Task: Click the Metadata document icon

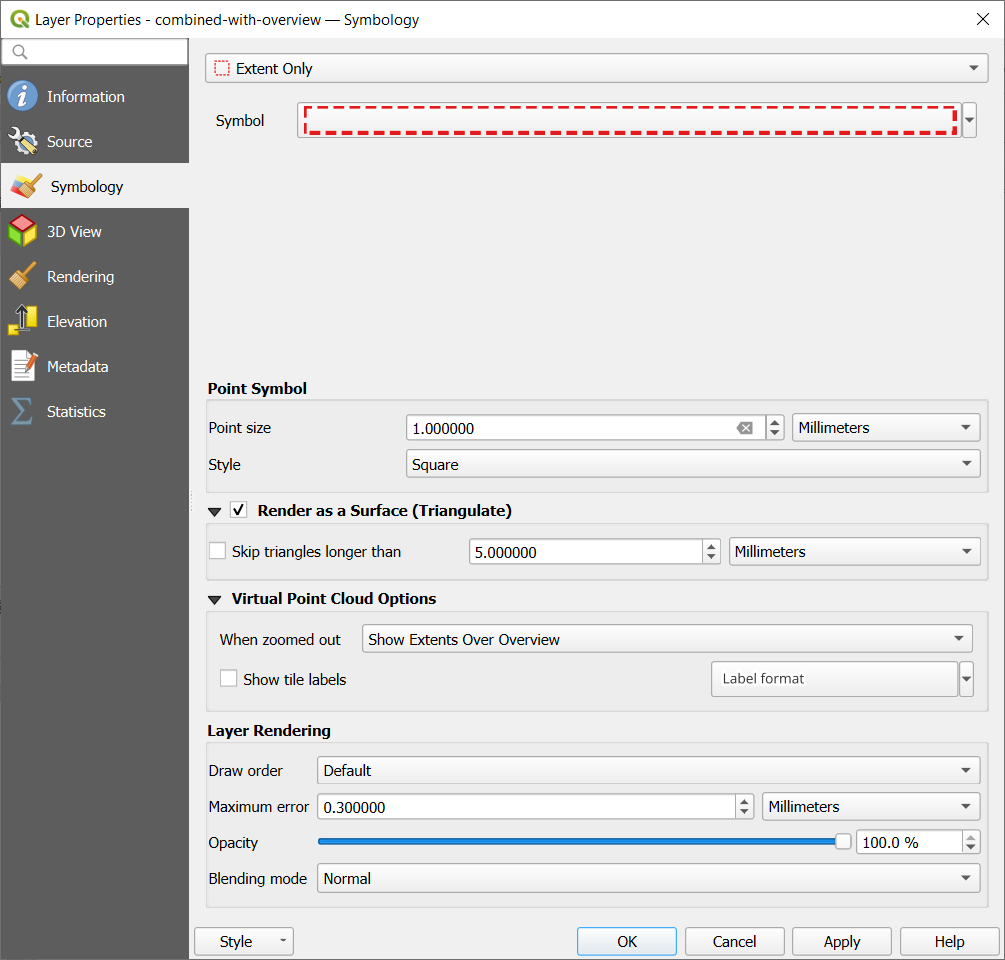Action: click(x=22, y=367)
